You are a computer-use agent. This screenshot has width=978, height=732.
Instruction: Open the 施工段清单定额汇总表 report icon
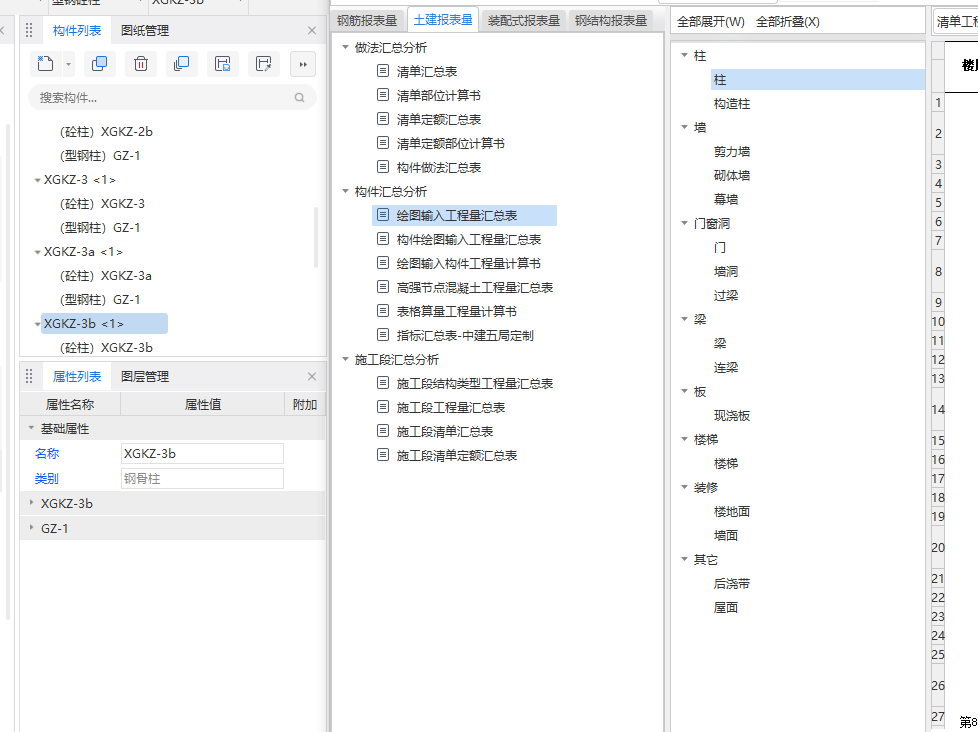[383, 455]
